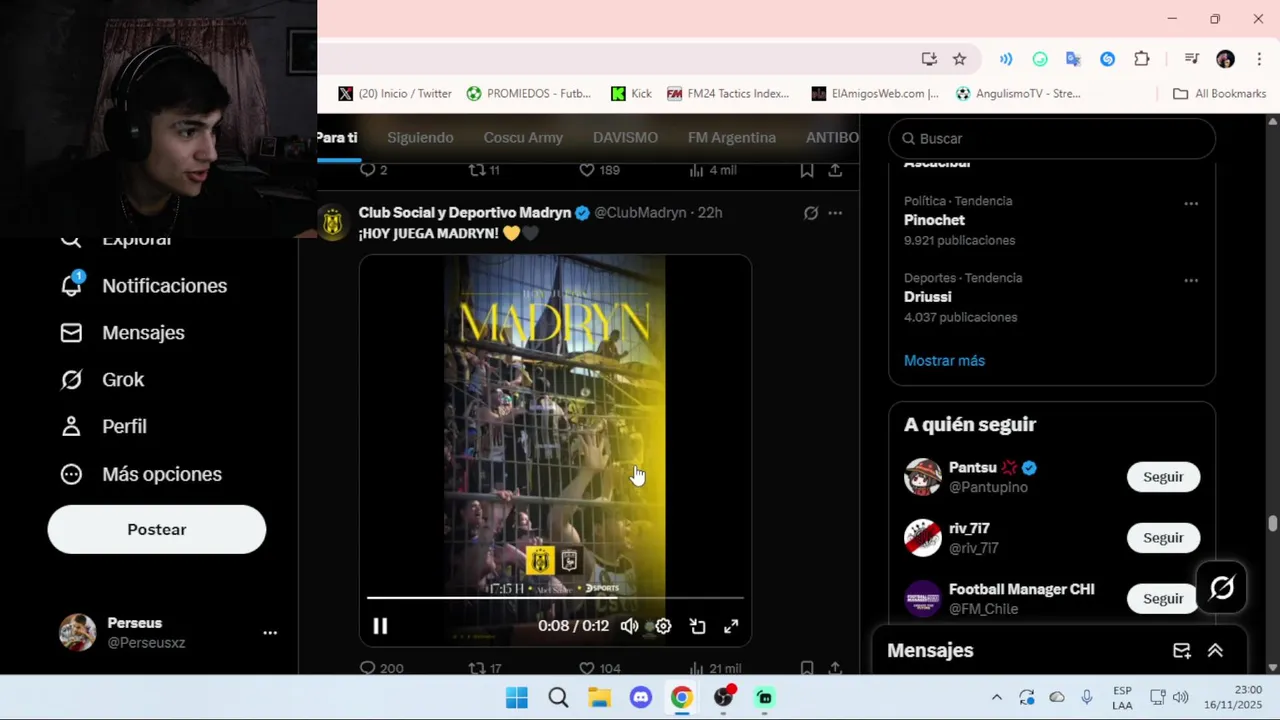1280x720 pixels.
Task: Open Chrome Extensions puzzle menu
Action: [x=1142, y=59]
